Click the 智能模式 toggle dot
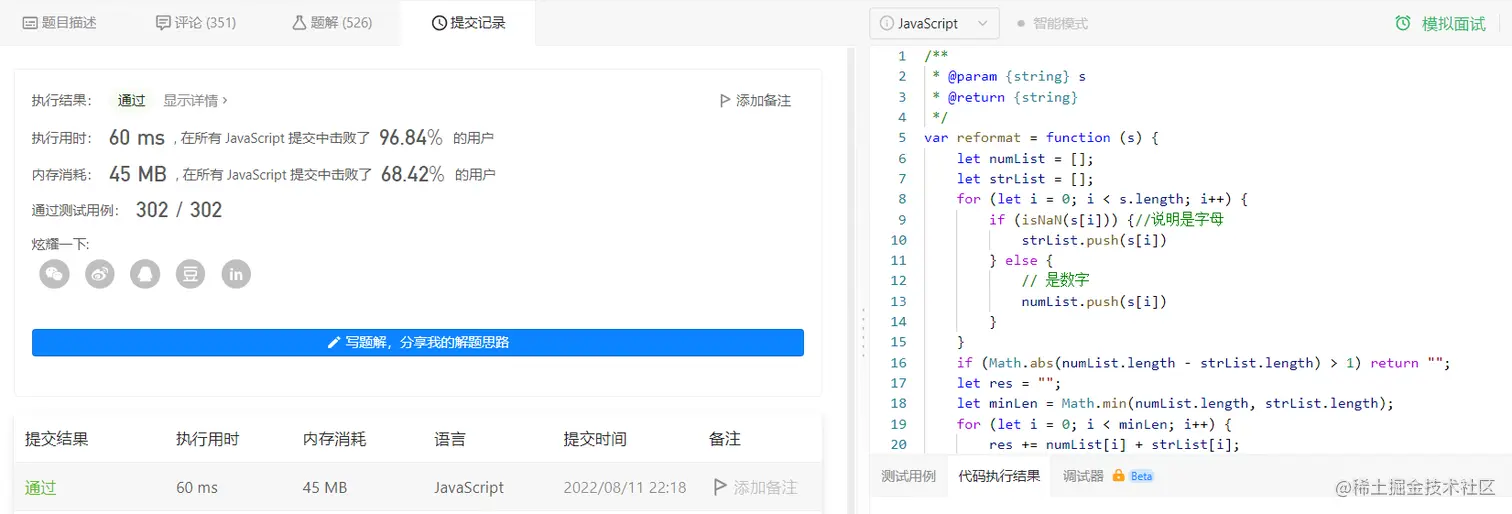The image size is (1512, 514). pyautogui.click(x=1020, y=23)
